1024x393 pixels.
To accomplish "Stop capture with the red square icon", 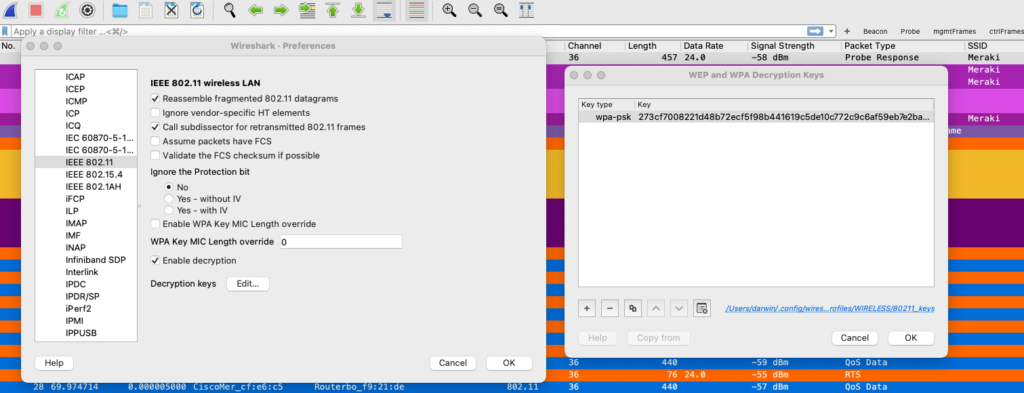I will pos(36,10).
